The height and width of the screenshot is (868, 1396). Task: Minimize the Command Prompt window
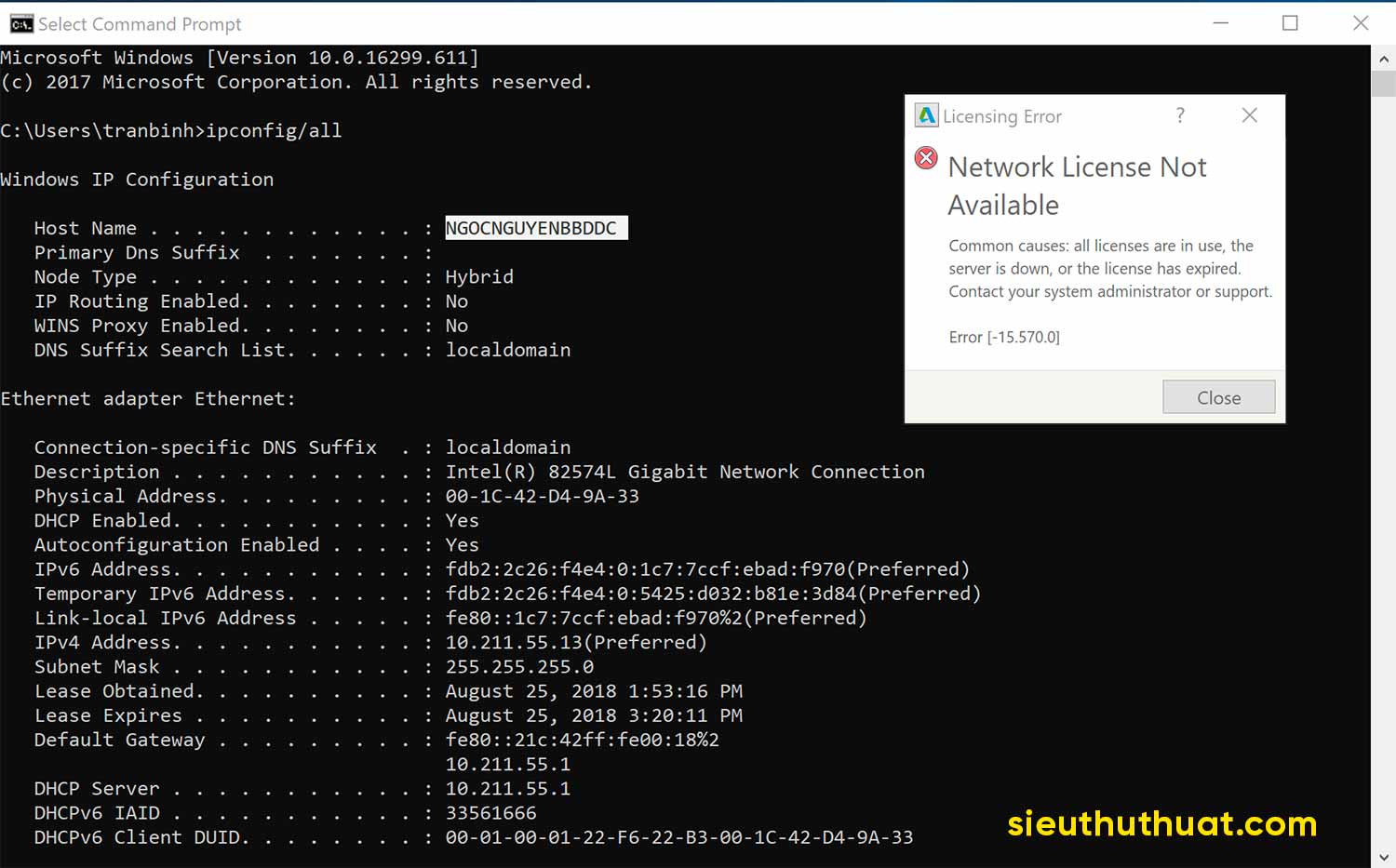coord(1221,23)
